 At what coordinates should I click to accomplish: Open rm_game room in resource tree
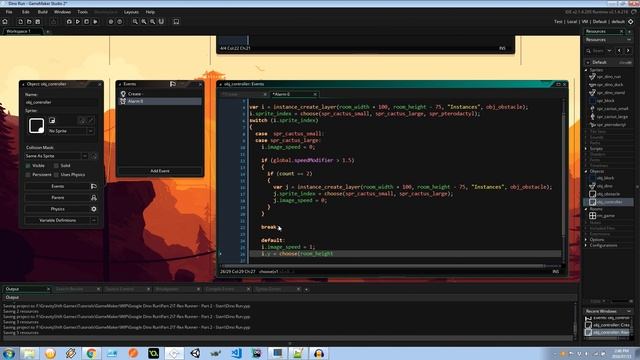tap(606, 216)
